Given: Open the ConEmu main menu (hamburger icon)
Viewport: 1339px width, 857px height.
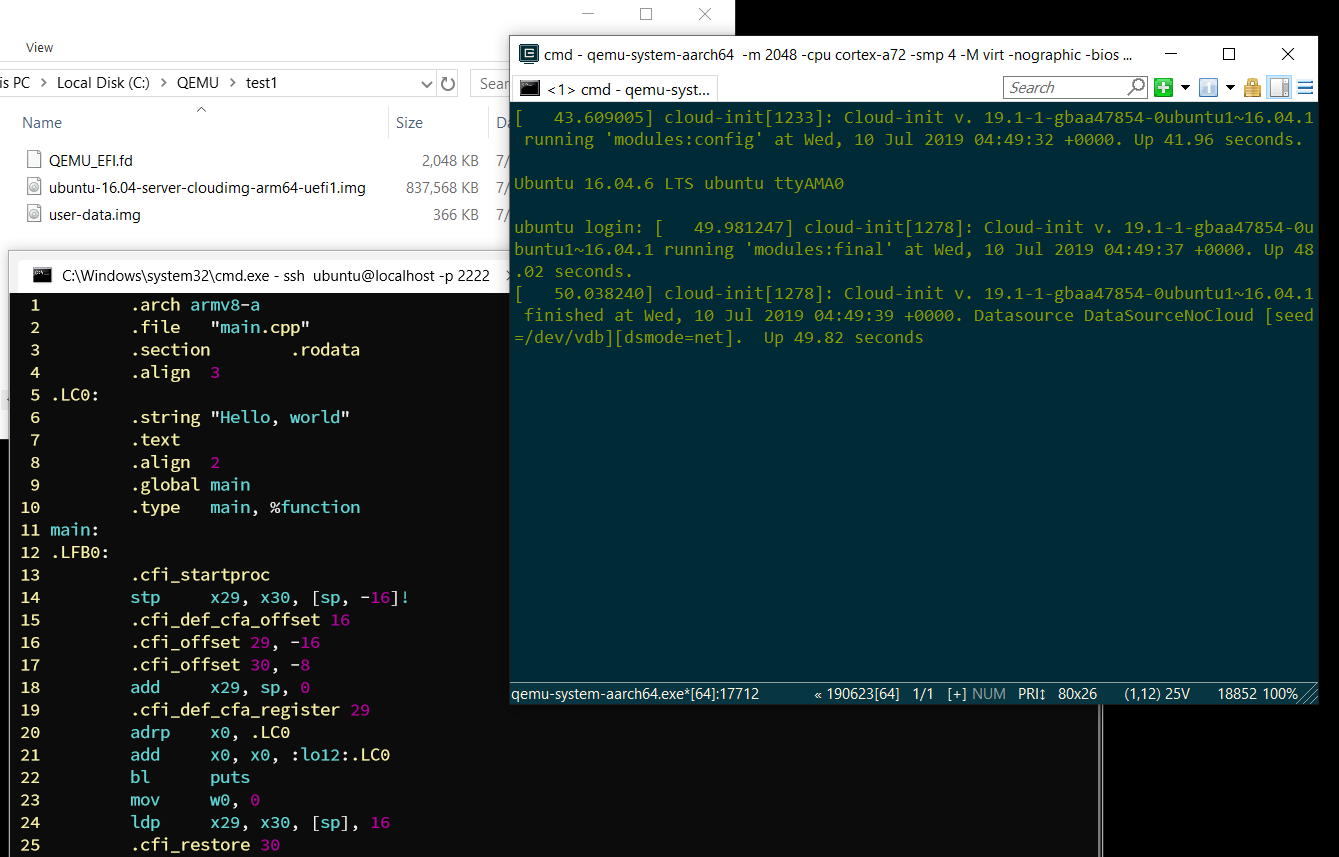Looking at the screenshot, I should tap(1303, 87).
